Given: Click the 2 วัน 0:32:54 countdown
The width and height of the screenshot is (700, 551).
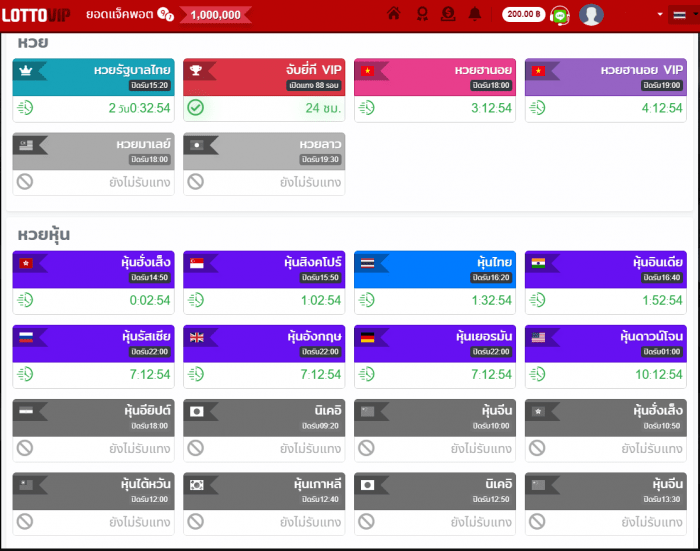Looking at the screenshot, I should (x=139, y=108).
